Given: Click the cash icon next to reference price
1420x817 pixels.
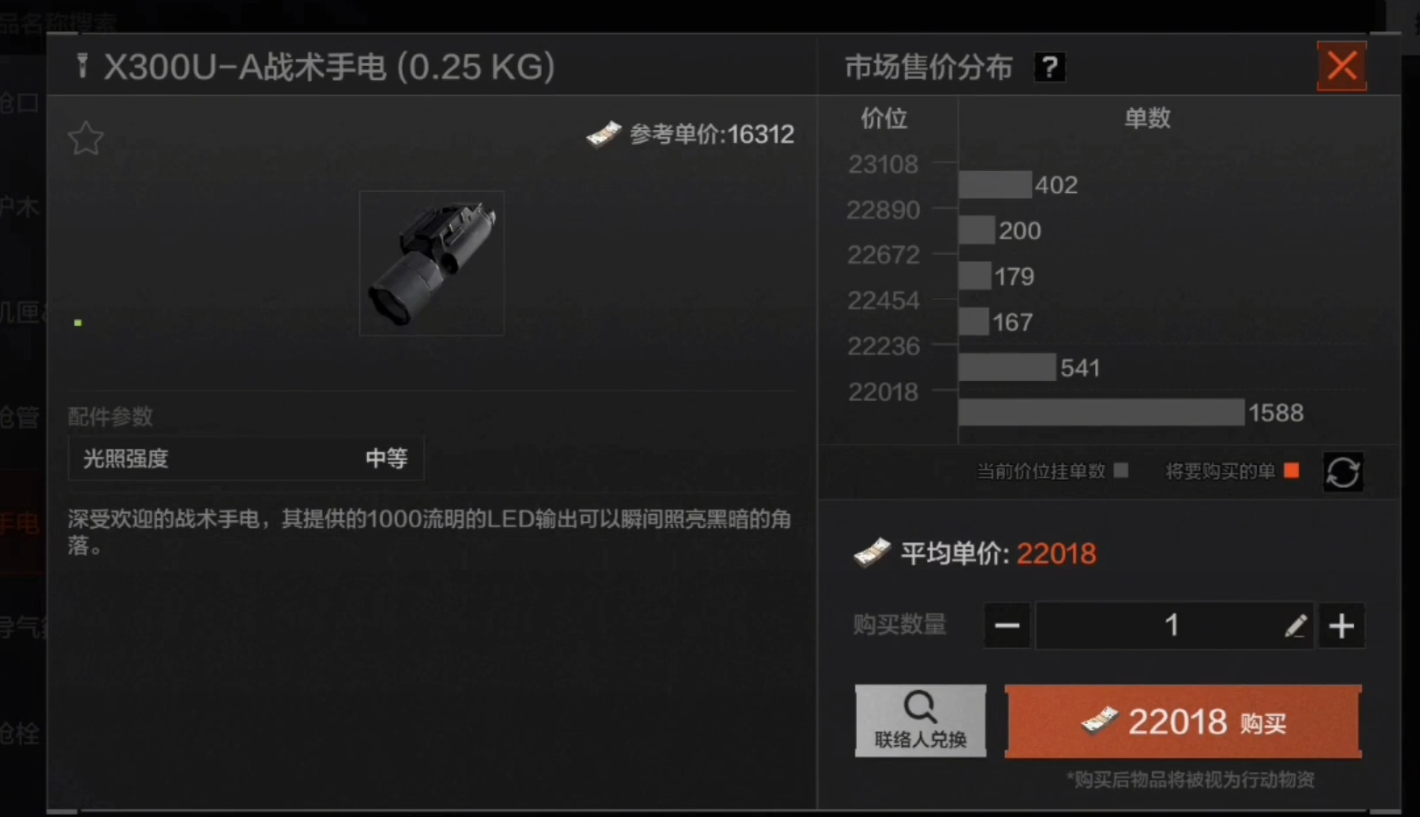Looking at the screenshot, I should click(604, 135).
